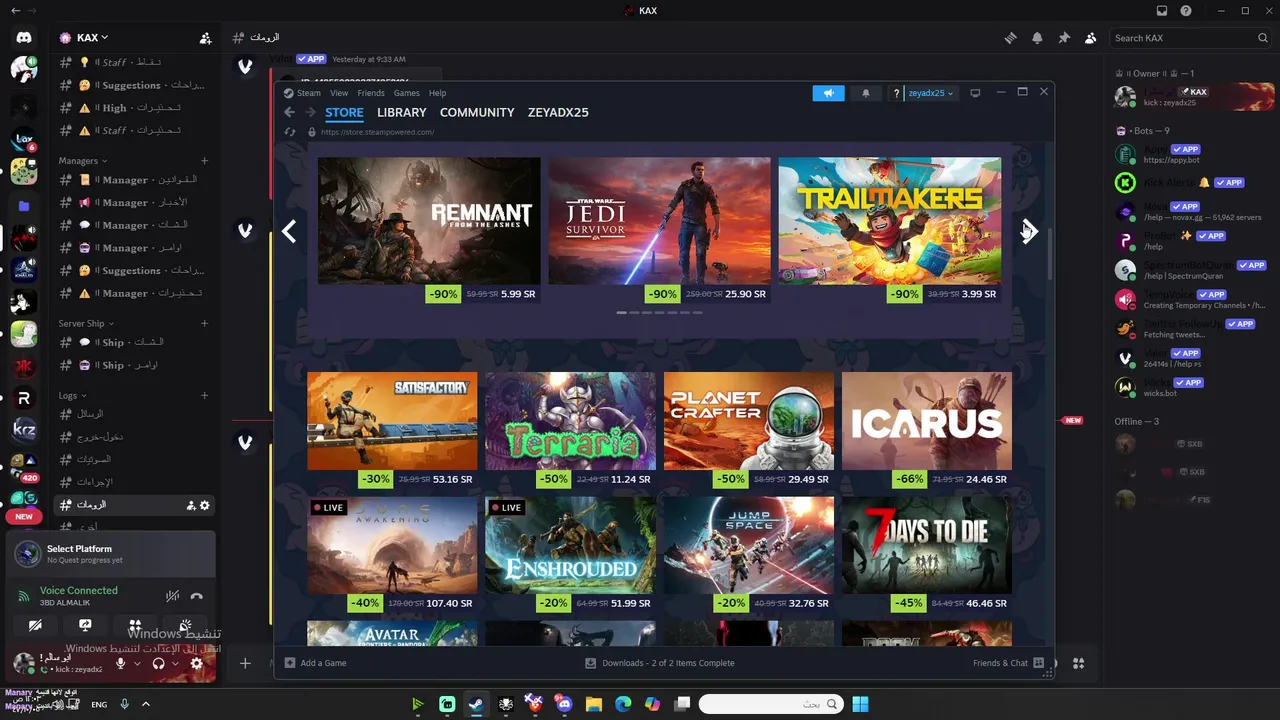Open Steam announcements megaphone button
This screenshot has width=1280, height=720.
click(x=828, y=93)
